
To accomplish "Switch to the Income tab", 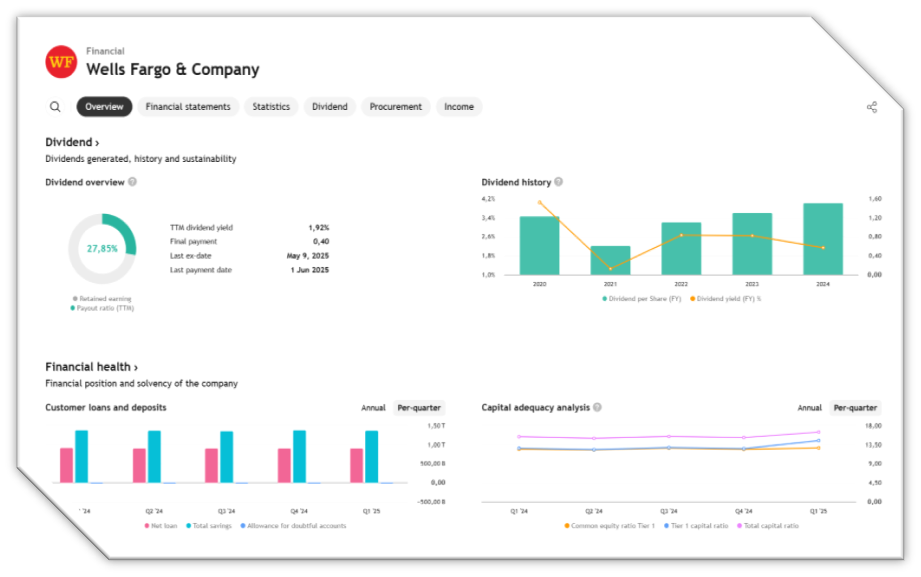I will pos(459,107).
